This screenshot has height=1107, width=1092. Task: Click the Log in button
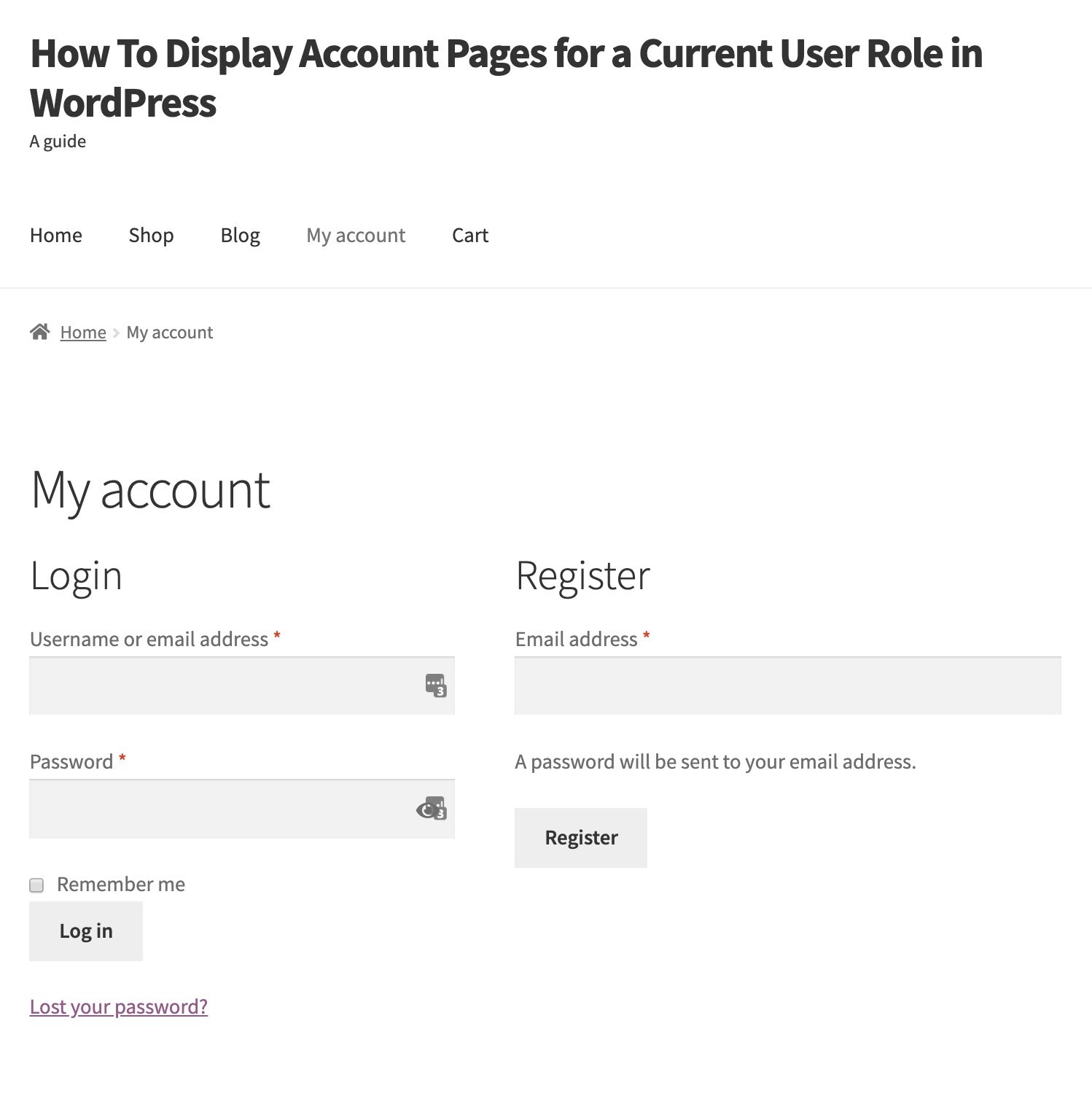pyautogui.click(x=85, y=931)
